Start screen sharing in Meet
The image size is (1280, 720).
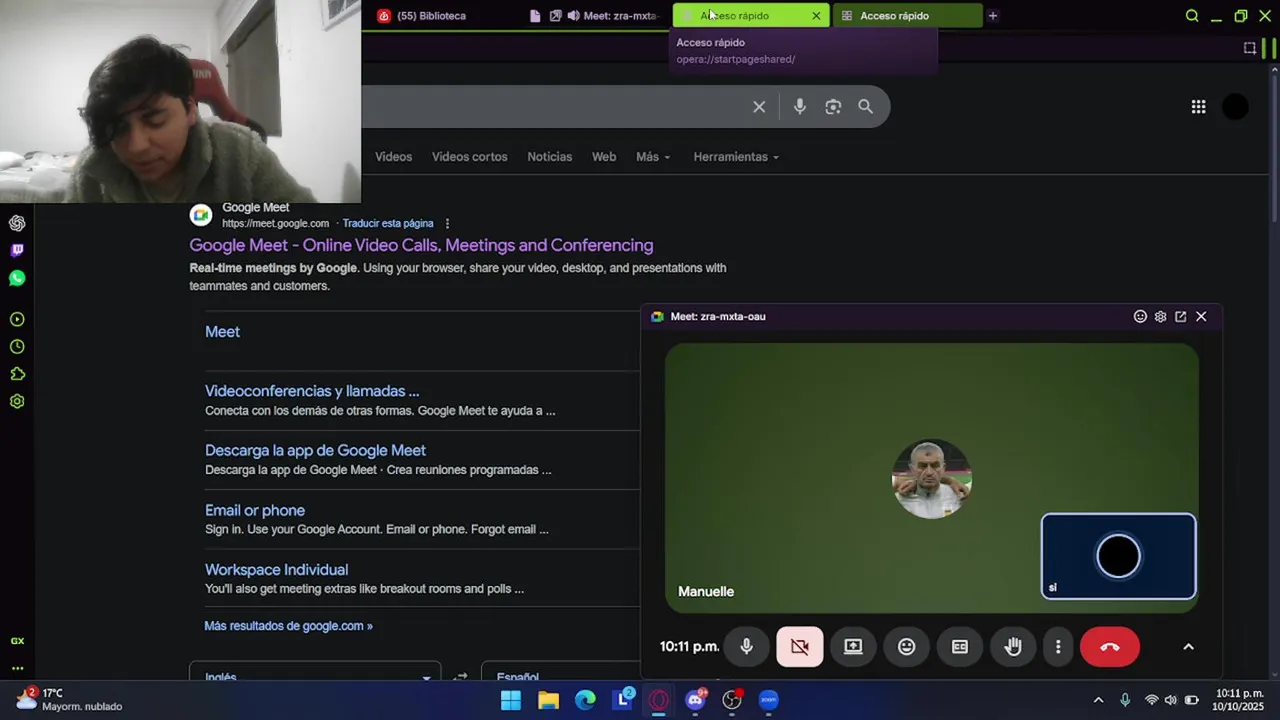pos(853,647)
